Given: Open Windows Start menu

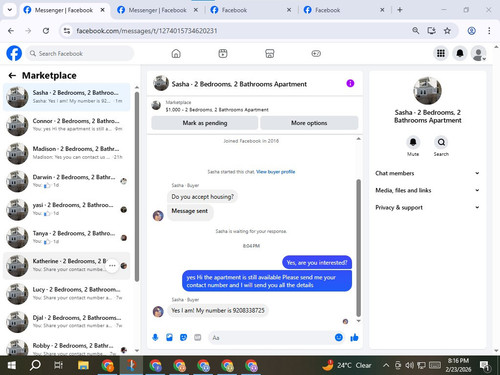Looking at the screenshot, I should 11,365.
